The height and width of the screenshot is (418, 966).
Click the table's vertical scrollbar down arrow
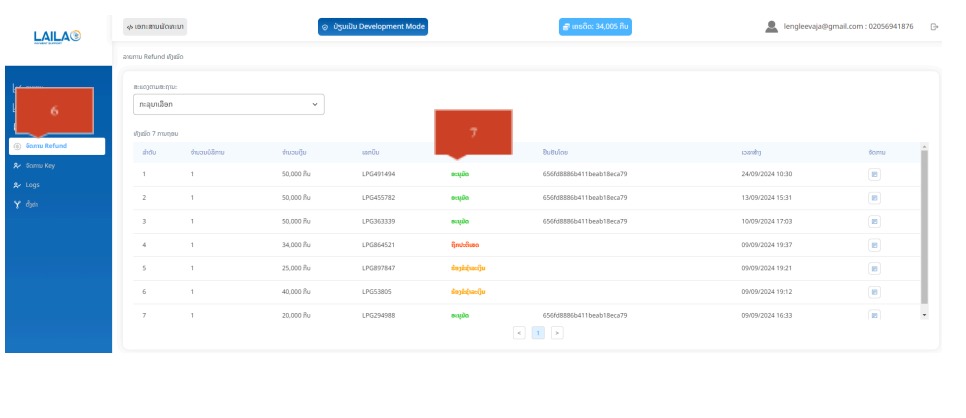point(924,315)
